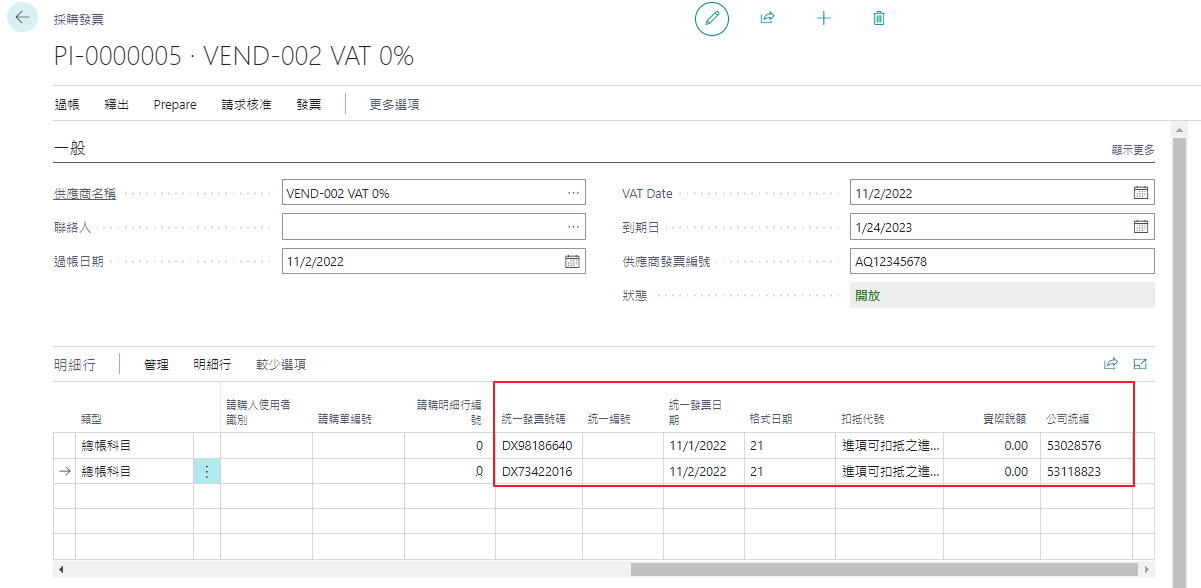
Task: Click the 類型 column header
Action: click(93, 419)
